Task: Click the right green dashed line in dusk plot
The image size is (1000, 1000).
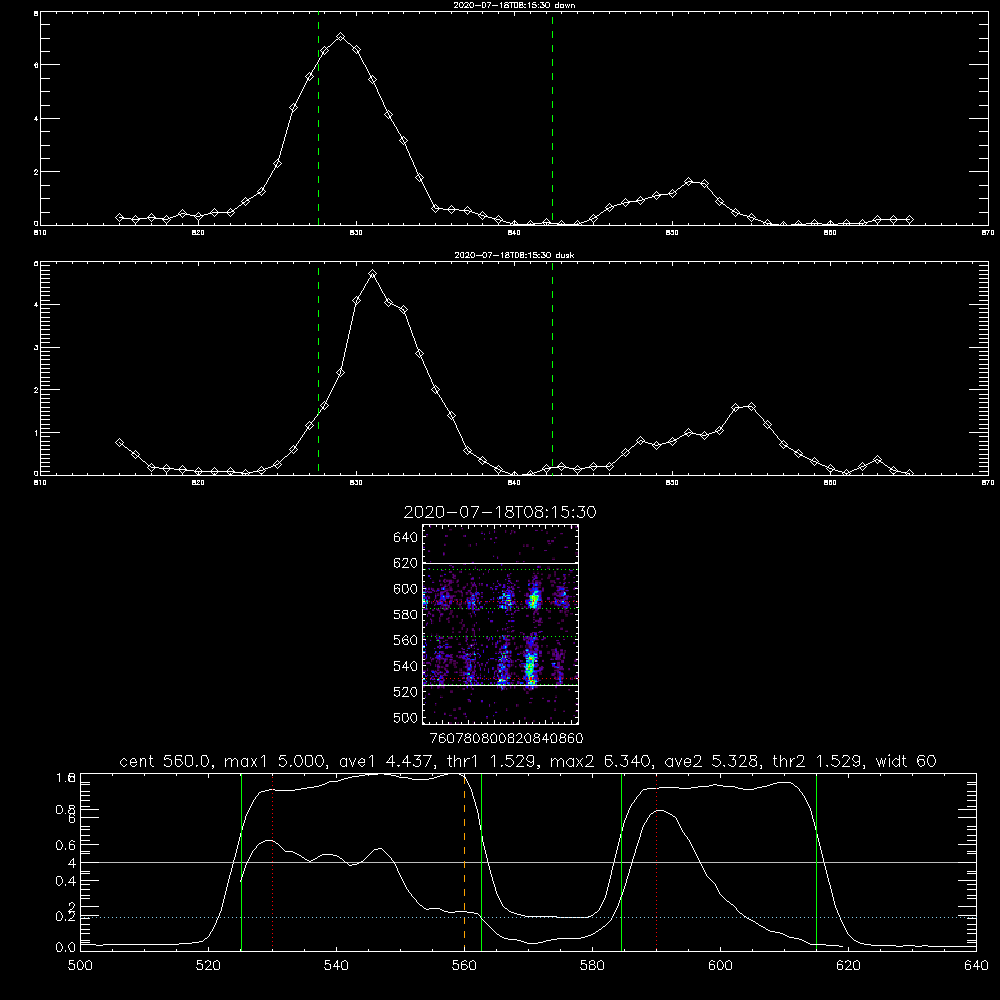Action: [552, 369]
